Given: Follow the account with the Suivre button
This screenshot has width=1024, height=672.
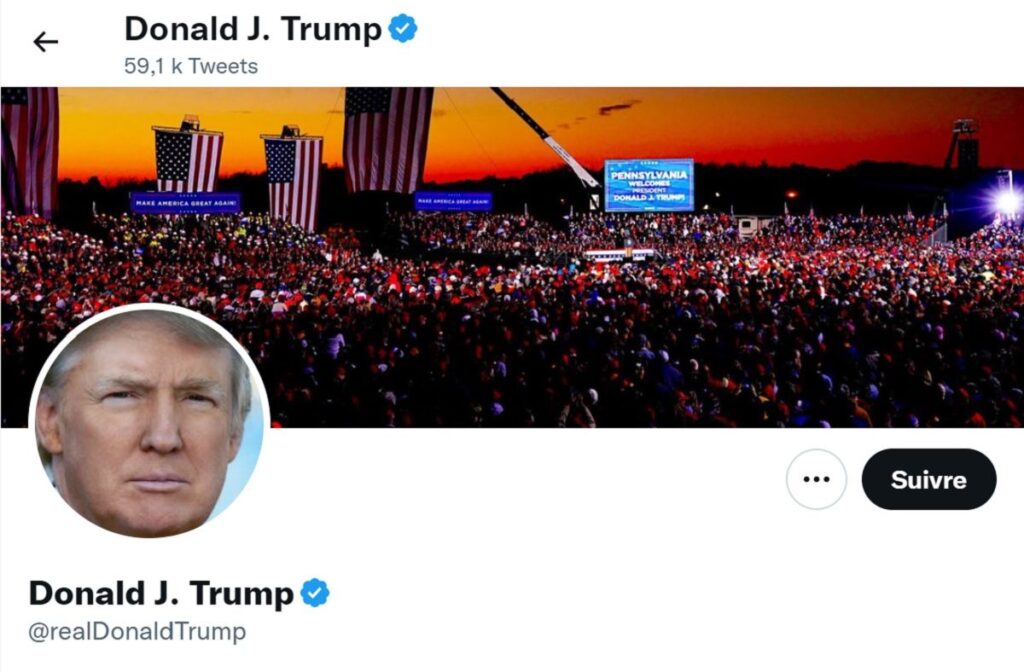Looking at the screenshot, I should 929,479.
